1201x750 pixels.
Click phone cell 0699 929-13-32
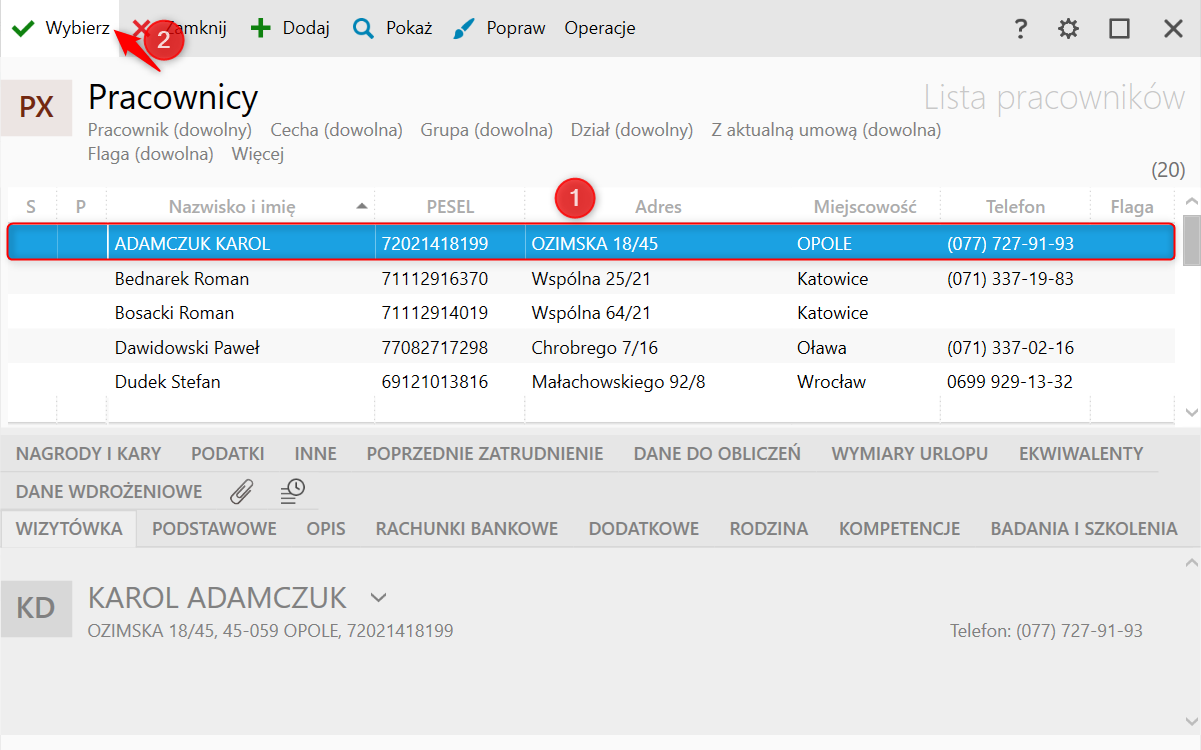1010,382
